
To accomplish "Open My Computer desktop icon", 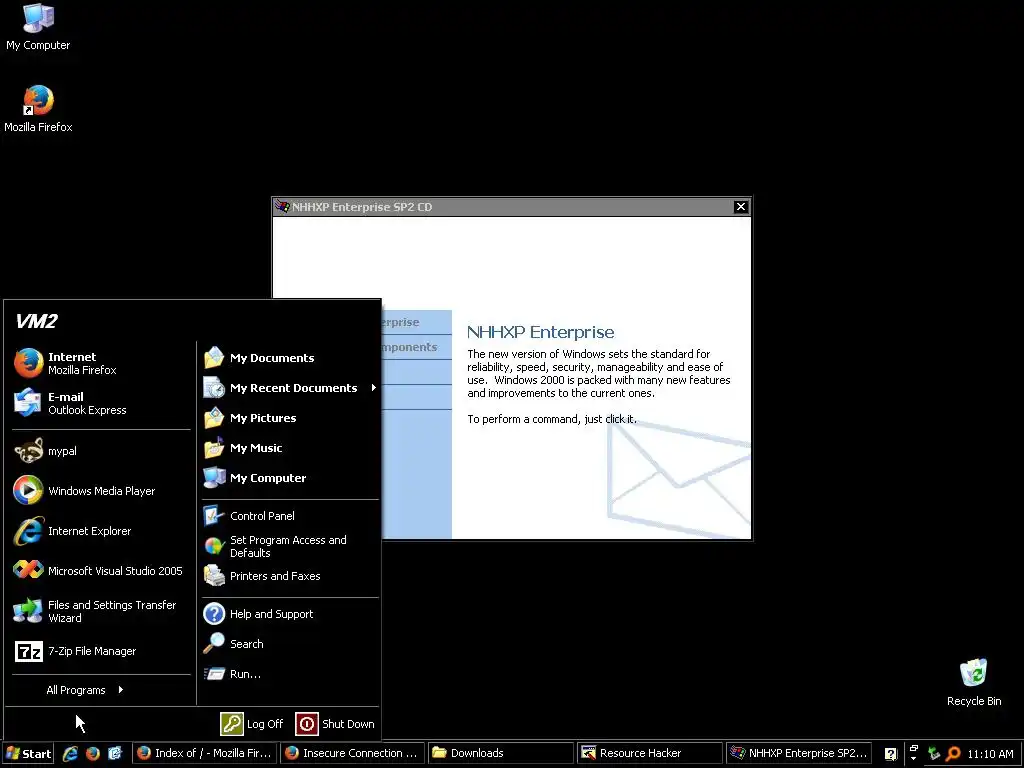I will click(x=38, y=26).
